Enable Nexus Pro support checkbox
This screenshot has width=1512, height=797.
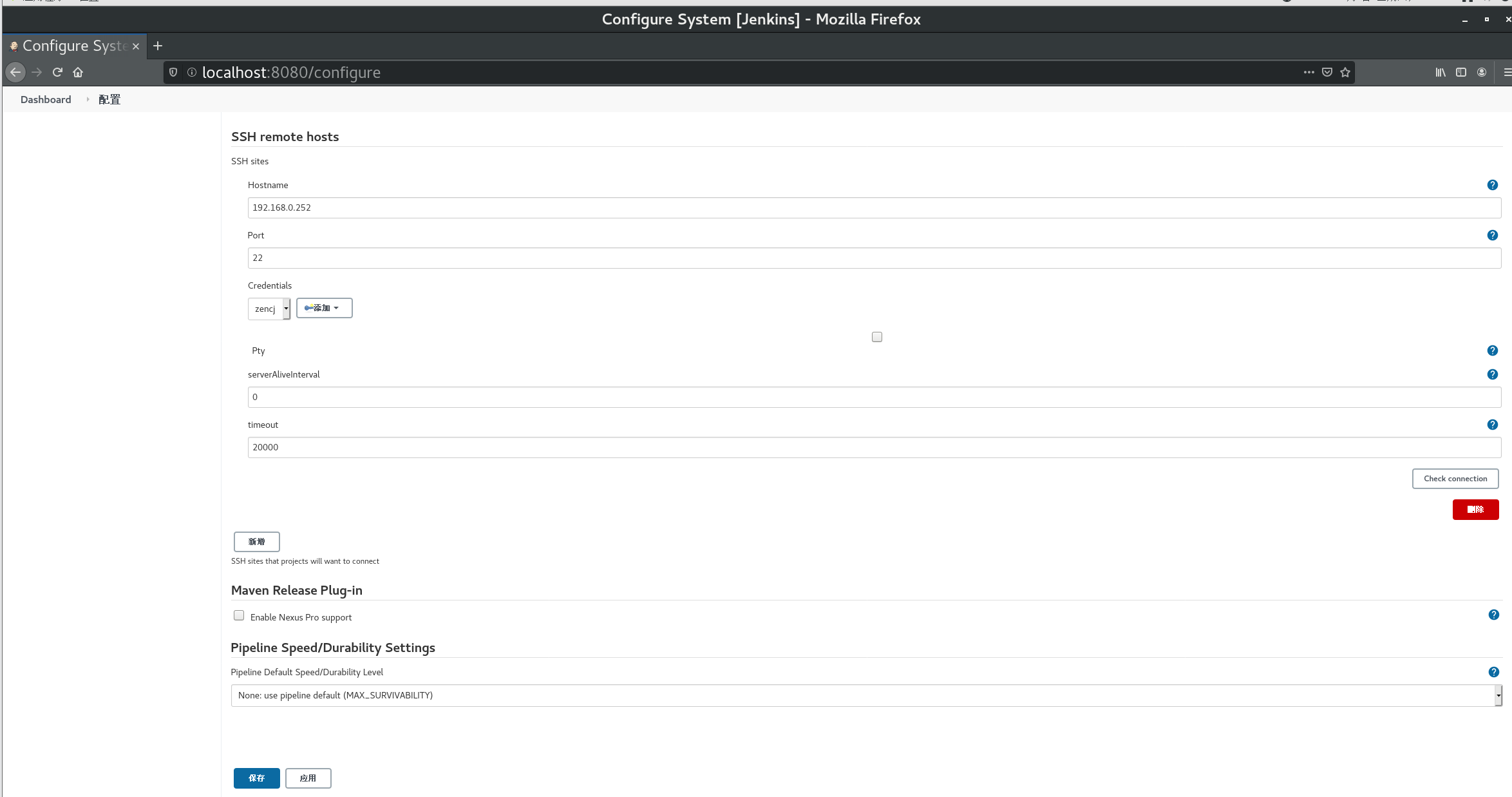tap(239, 615)
